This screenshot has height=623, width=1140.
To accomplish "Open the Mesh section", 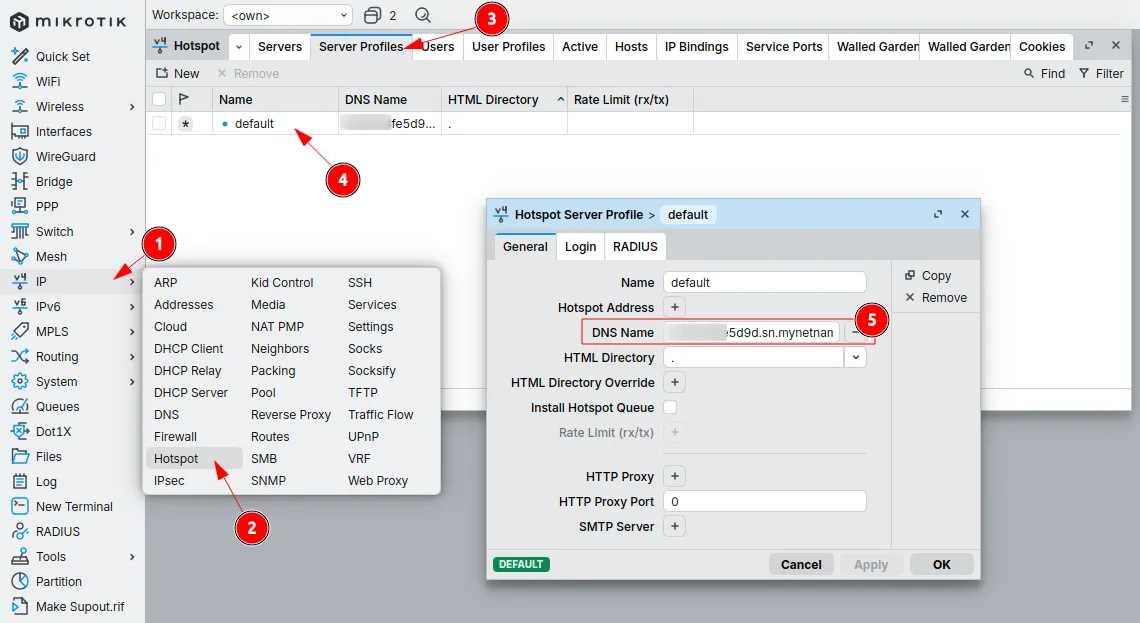I will click(51, 257).
